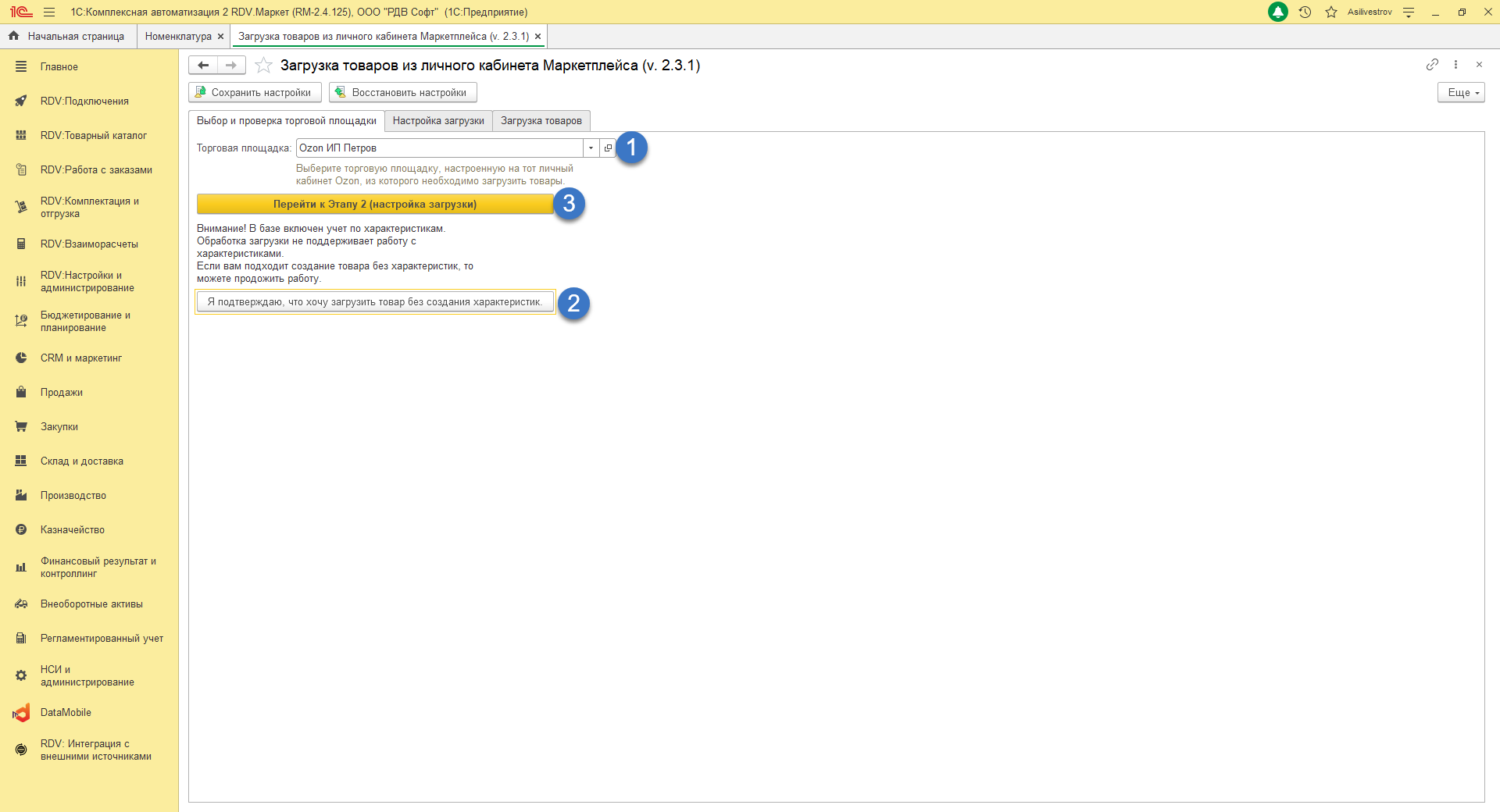Open RDV:Работа с заказами section
The image size is (1500, 812).
[89, 169]
